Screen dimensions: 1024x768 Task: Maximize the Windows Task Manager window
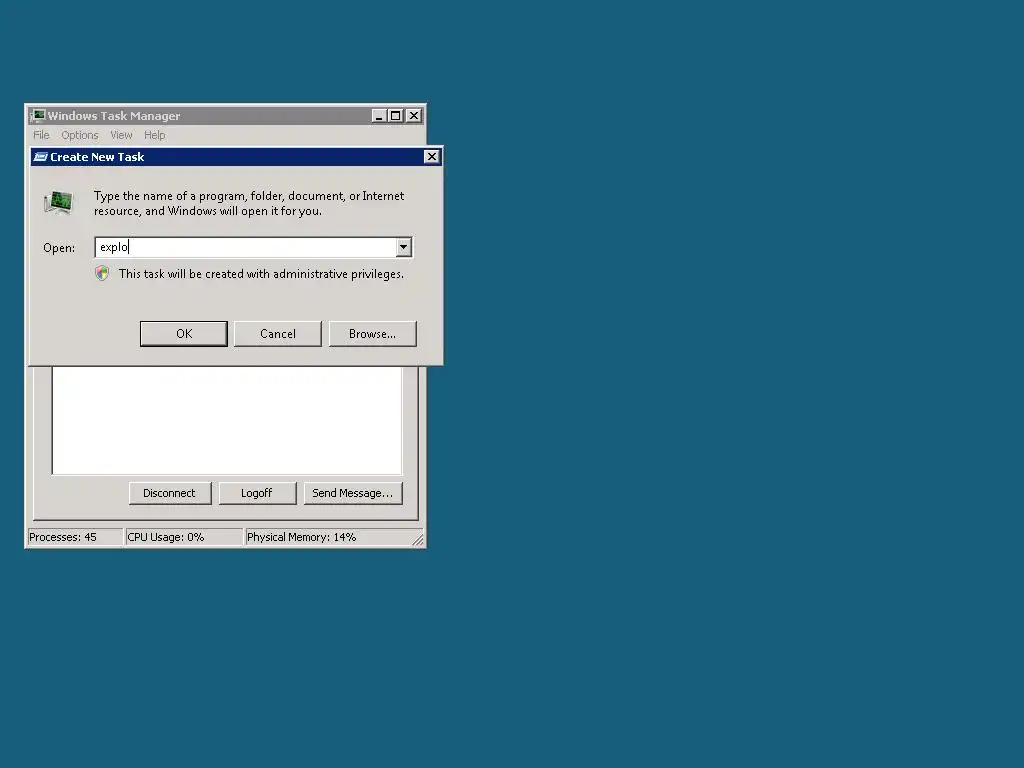[x=395, y=116]
